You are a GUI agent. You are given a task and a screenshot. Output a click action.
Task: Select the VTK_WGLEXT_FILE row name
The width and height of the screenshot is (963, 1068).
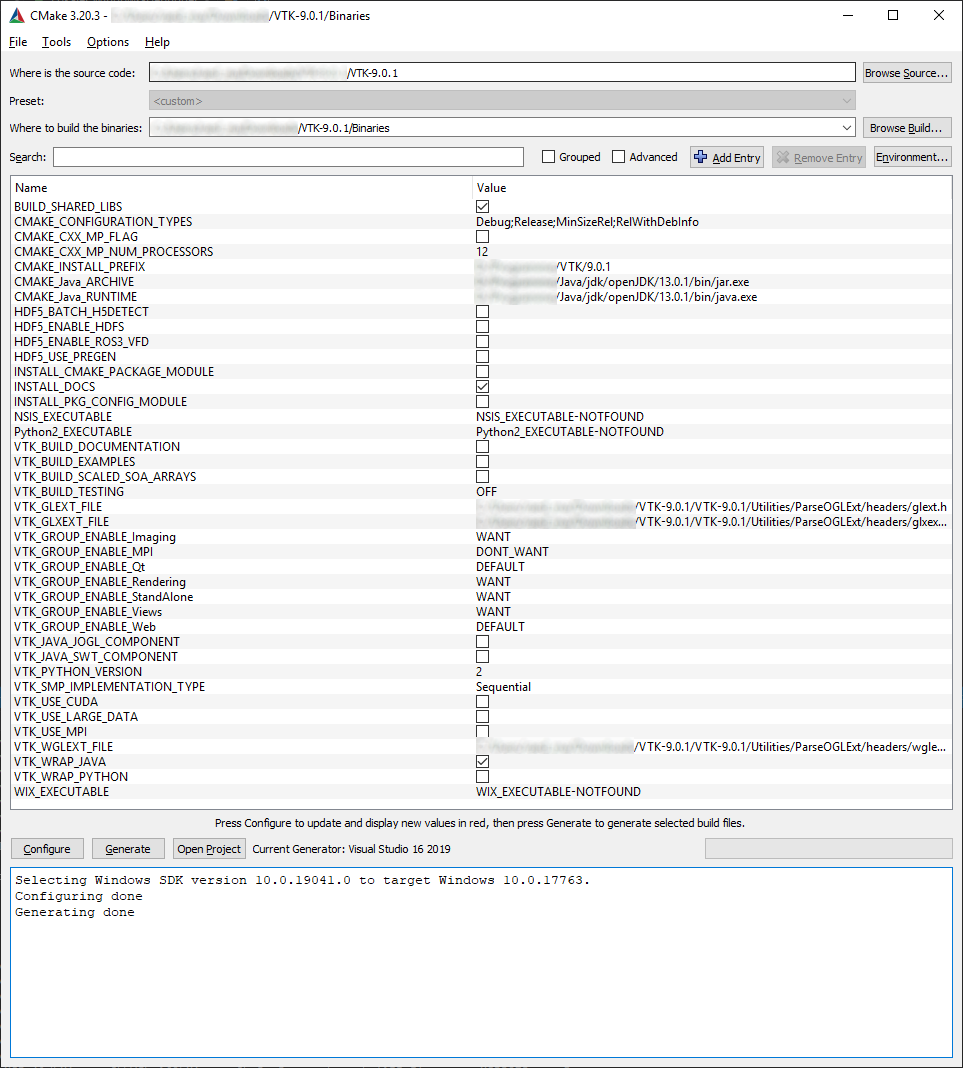point(63,747)
